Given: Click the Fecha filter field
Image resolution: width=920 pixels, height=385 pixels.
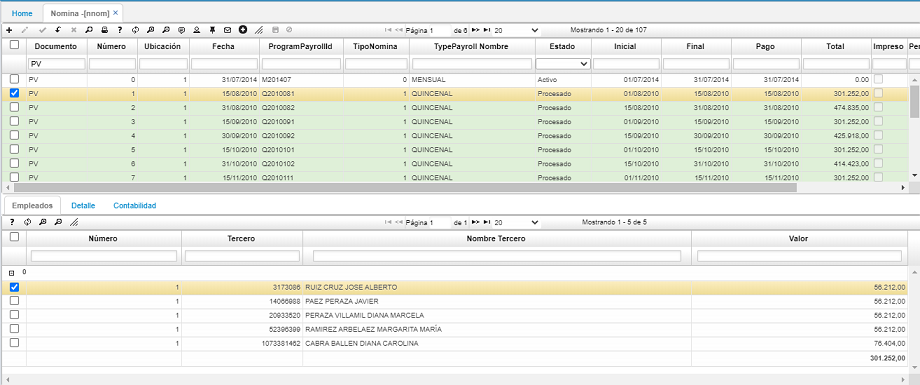Looking at the screenshot, I should tap(224, 64).
